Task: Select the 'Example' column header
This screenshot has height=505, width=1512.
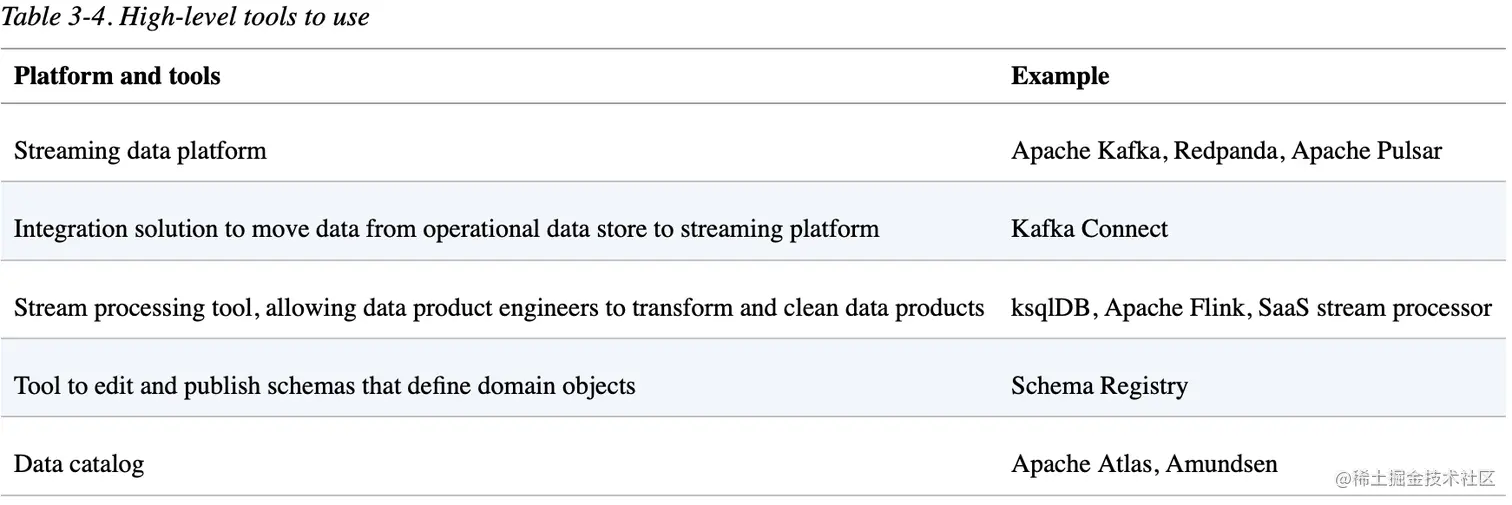Action: pos(1060,76)
